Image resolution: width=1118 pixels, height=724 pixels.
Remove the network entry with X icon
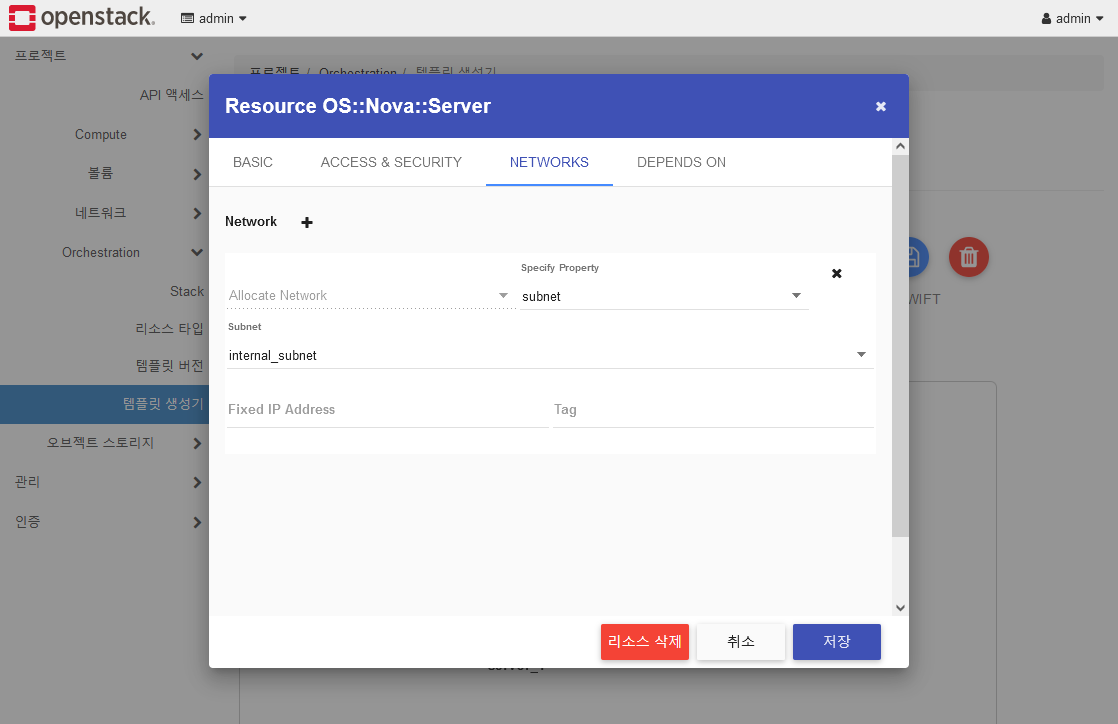[x=836, y=273]
